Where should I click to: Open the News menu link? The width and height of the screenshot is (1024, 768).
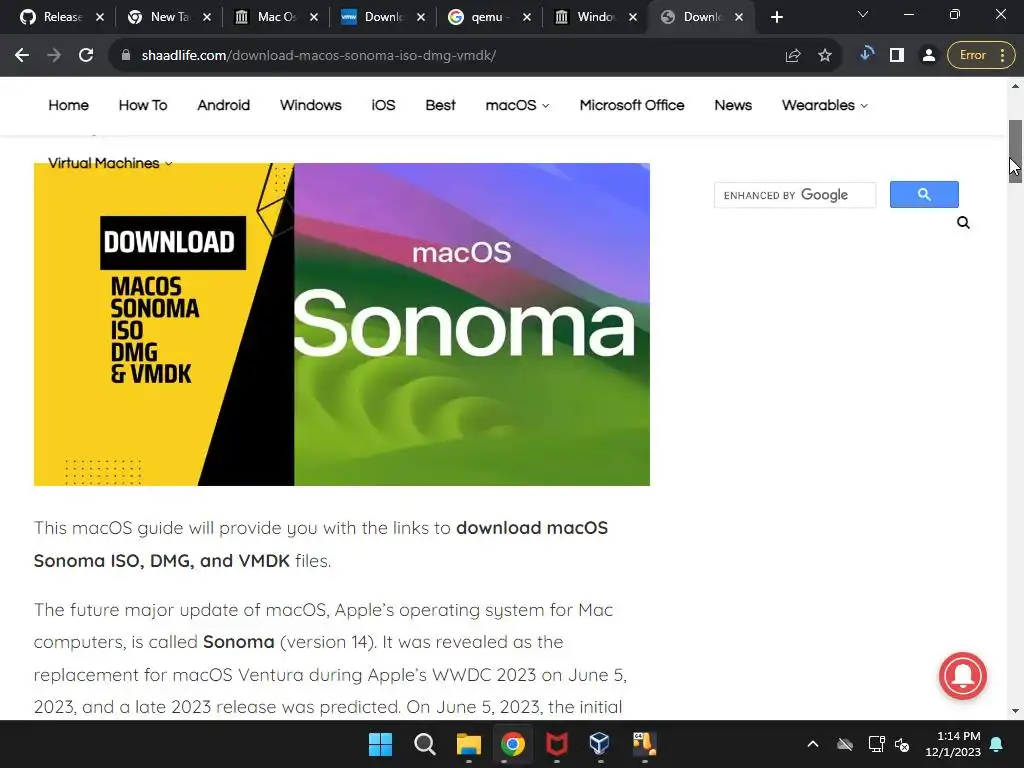pyautogui.click(x=733, y=105)
